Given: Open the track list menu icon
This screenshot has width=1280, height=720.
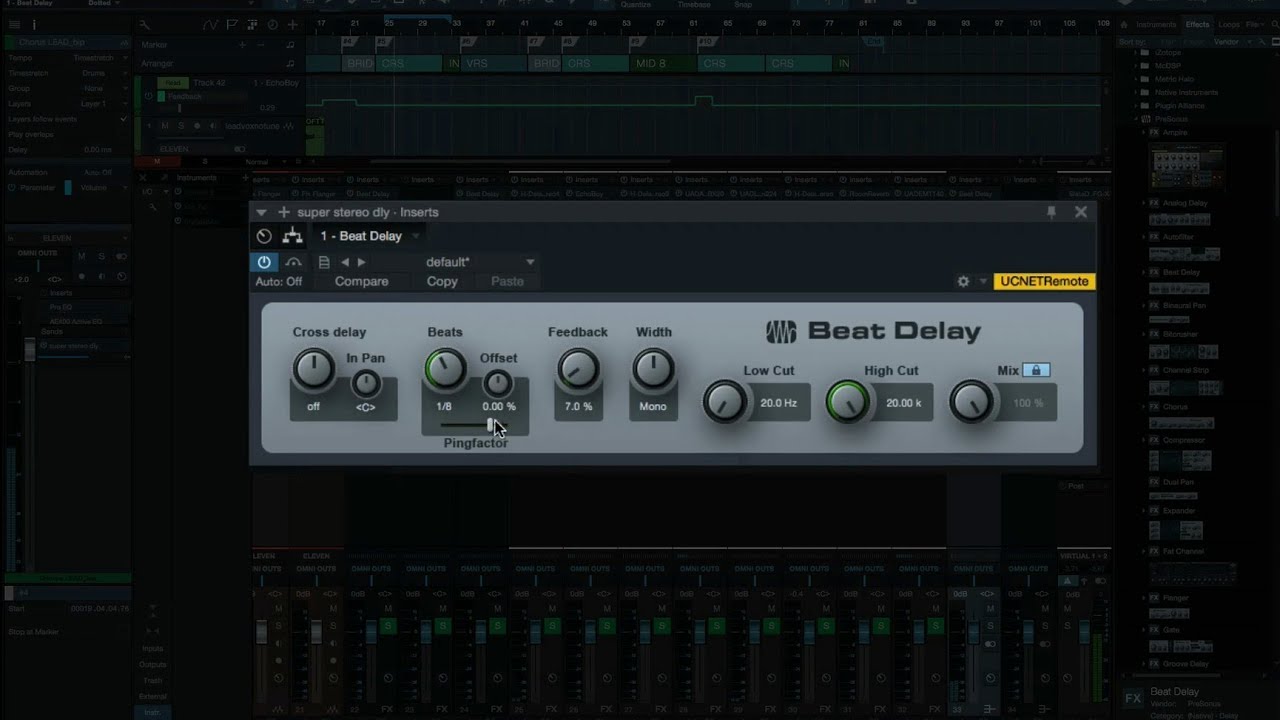Looking at the screenshot, I should coord(14,24).
